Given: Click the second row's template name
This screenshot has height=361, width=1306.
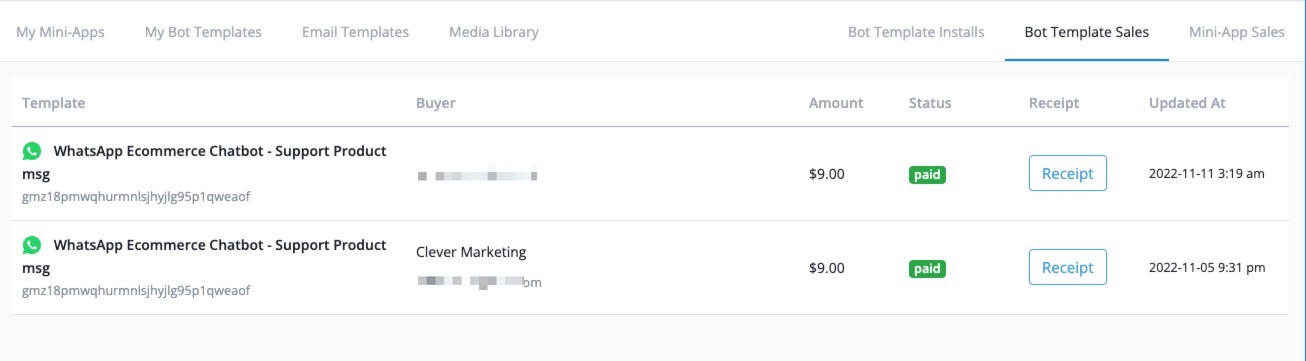Looking at the screenshot, I should tap(204, 256).
